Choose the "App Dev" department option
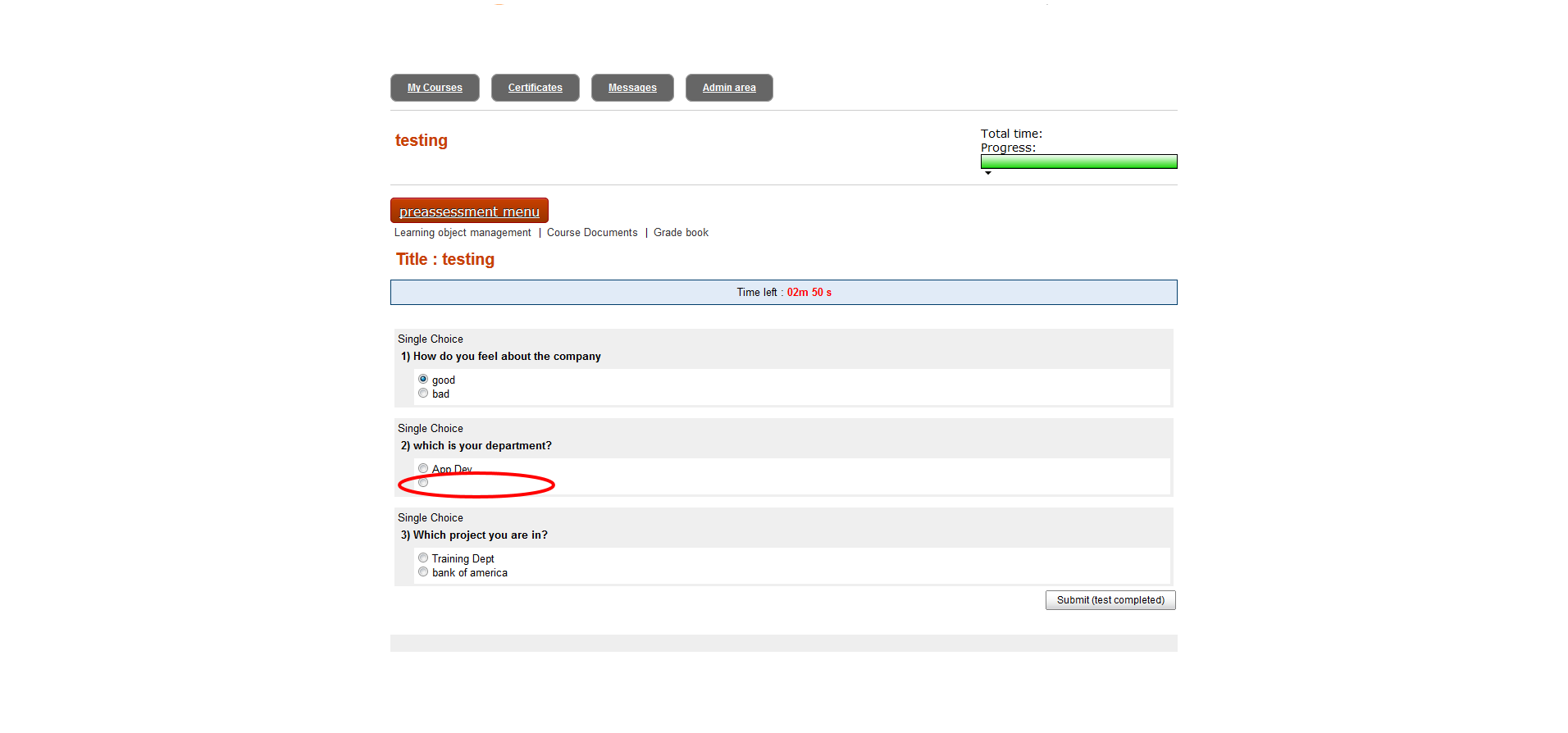 (423, 468)
